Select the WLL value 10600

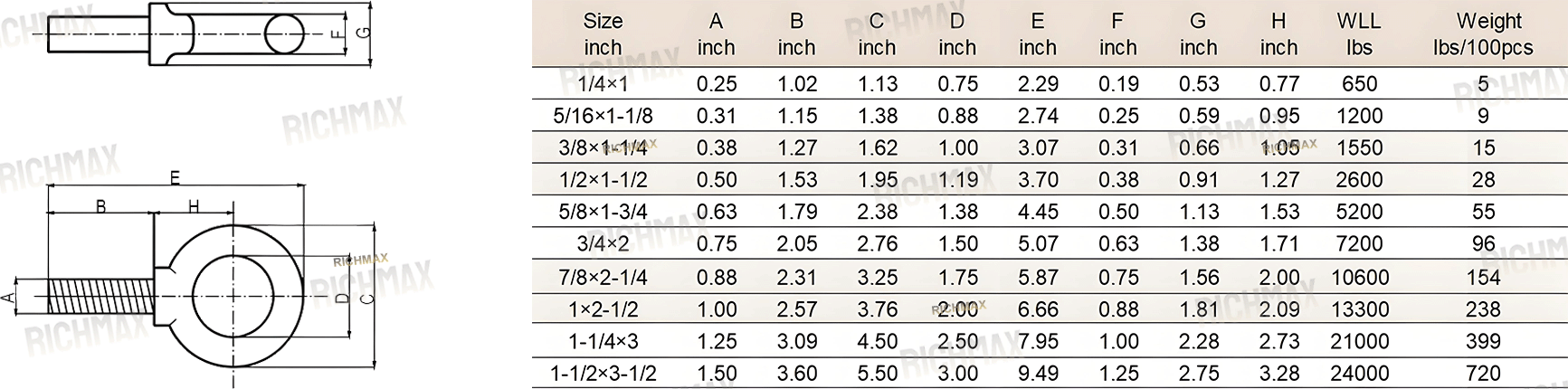tap(1359, 277)
